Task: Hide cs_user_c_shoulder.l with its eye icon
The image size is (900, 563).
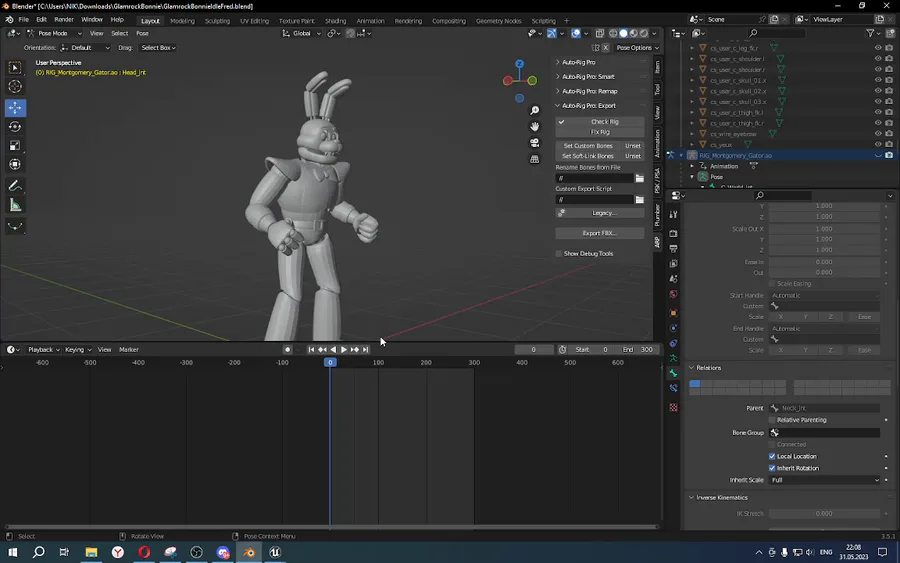Action: click(x=878, y=59)
